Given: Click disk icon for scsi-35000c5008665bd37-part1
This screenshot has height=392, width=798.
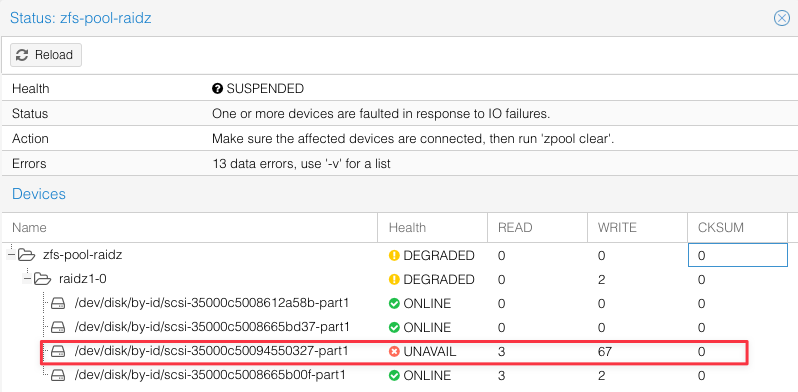Looking at the screenshot, I should 58,327.
